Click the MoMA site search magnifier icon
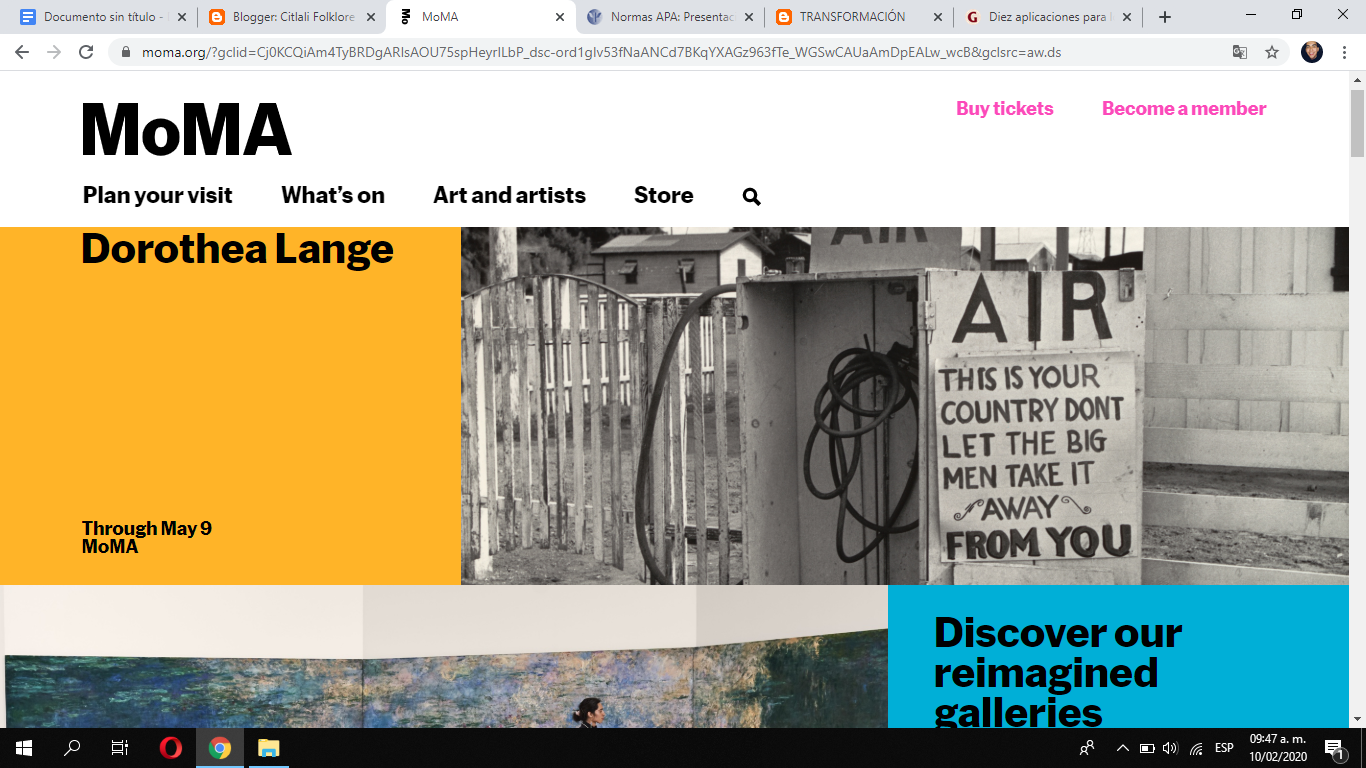Image resolution: width=1366 pixels, height=768 pixels. pos(752,197)
